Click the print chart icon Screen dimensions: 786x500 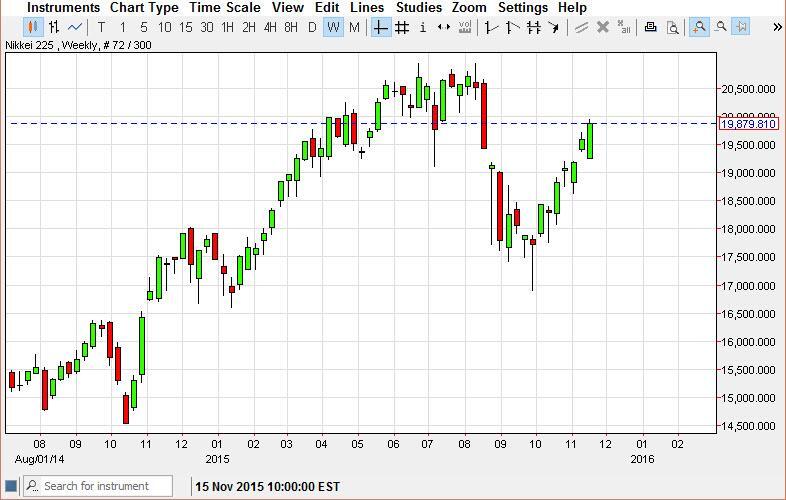coord(651,27)
